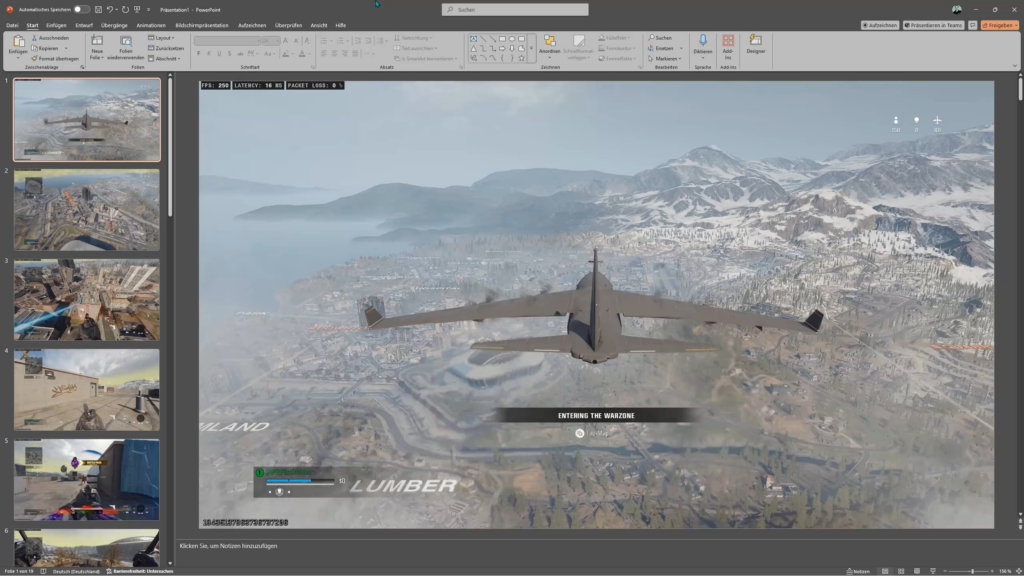
Task: Click Kopieren in the clipboard group
Action: click(x=45, y=48)
